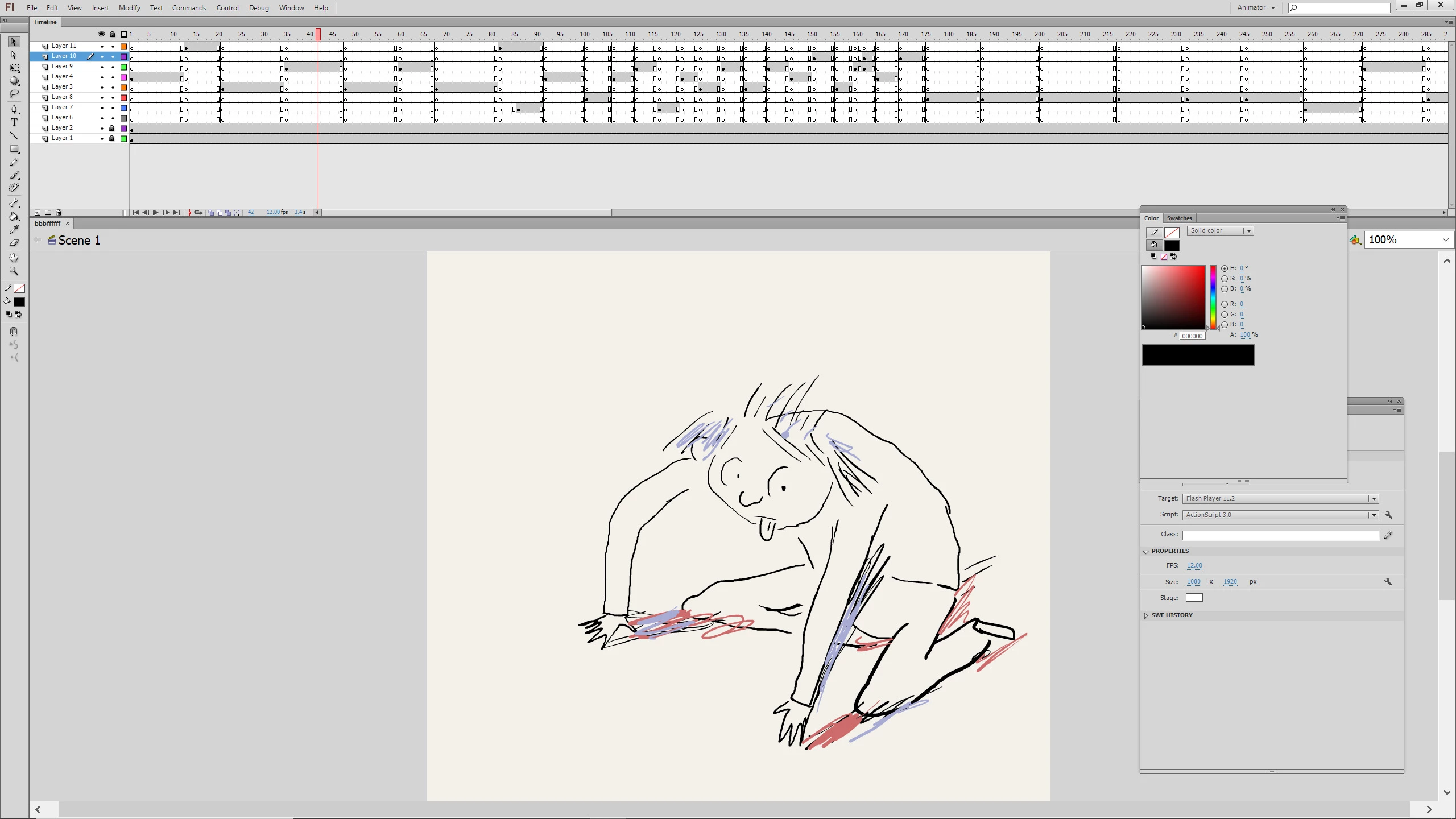Image resolution: width=1456 pixels, height=819 pixels.
Task: Select the S saturation radio button
Action: pyautogui.click(x=1225, y=279)
